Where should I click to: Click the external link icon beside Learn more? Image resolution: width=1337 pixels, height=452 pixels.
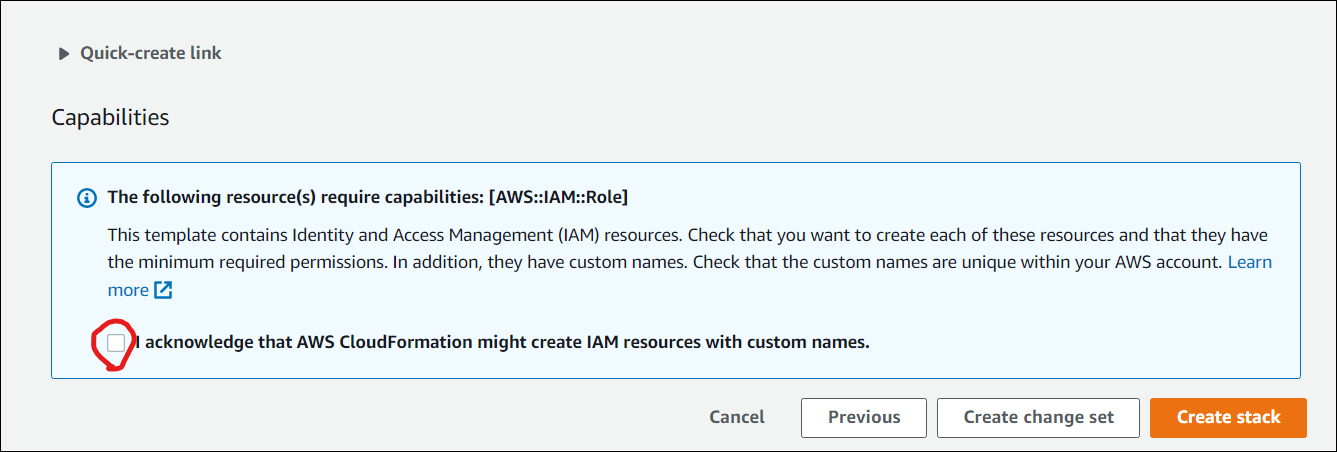click(x=163, y=291)
